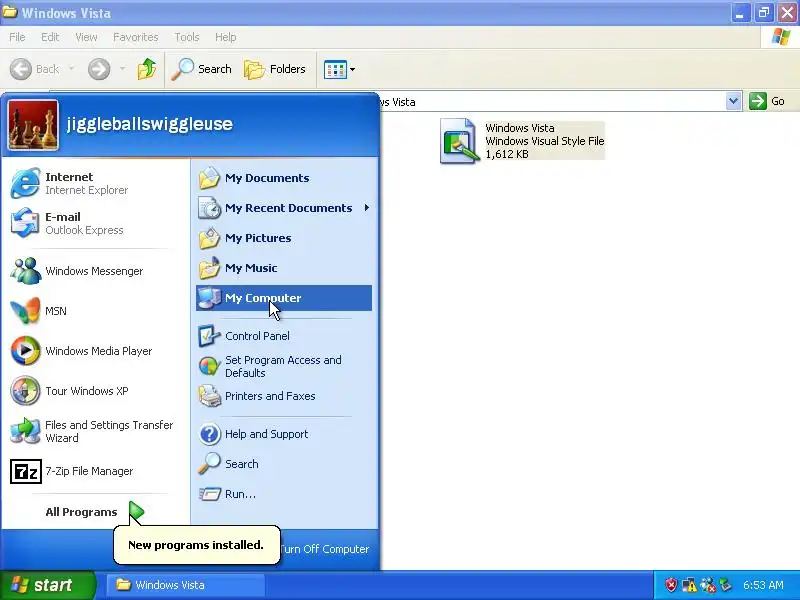The height and width of the screenshot is (600, 800).
Task: Open Help and Support
Action: tap(284, 434)
